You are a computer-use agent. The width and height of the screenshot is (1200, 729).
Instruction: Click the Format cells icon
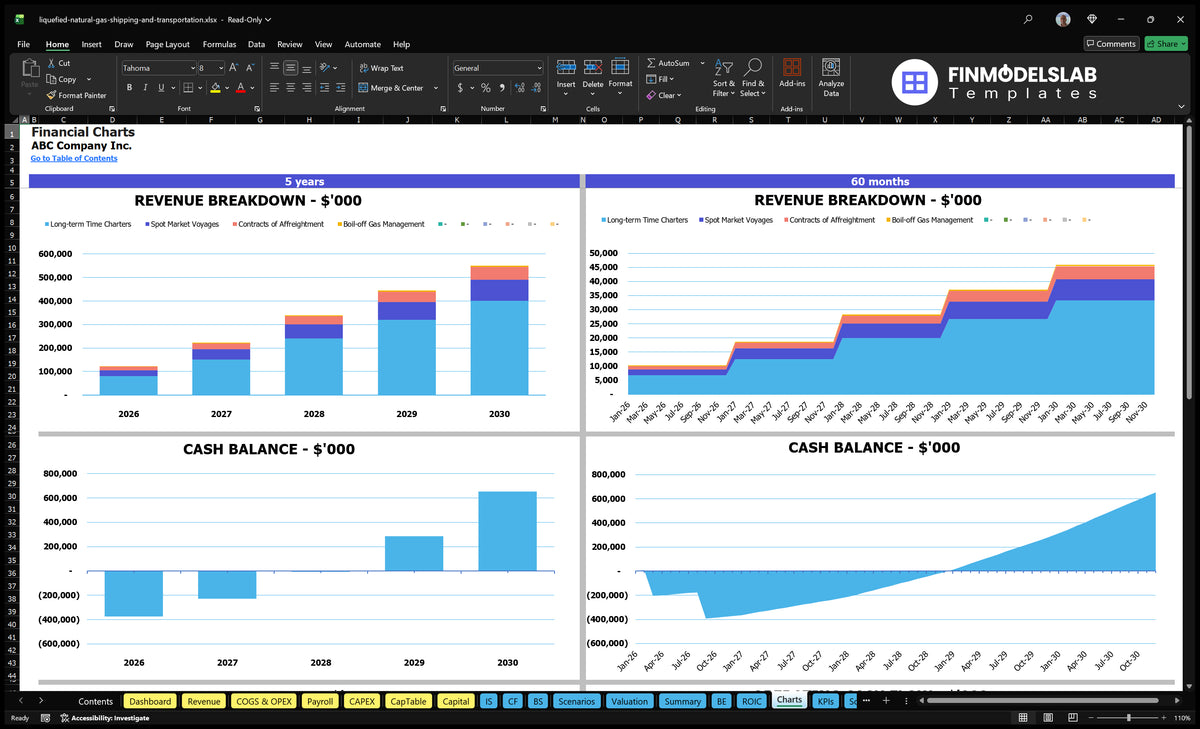click(620, 67)
